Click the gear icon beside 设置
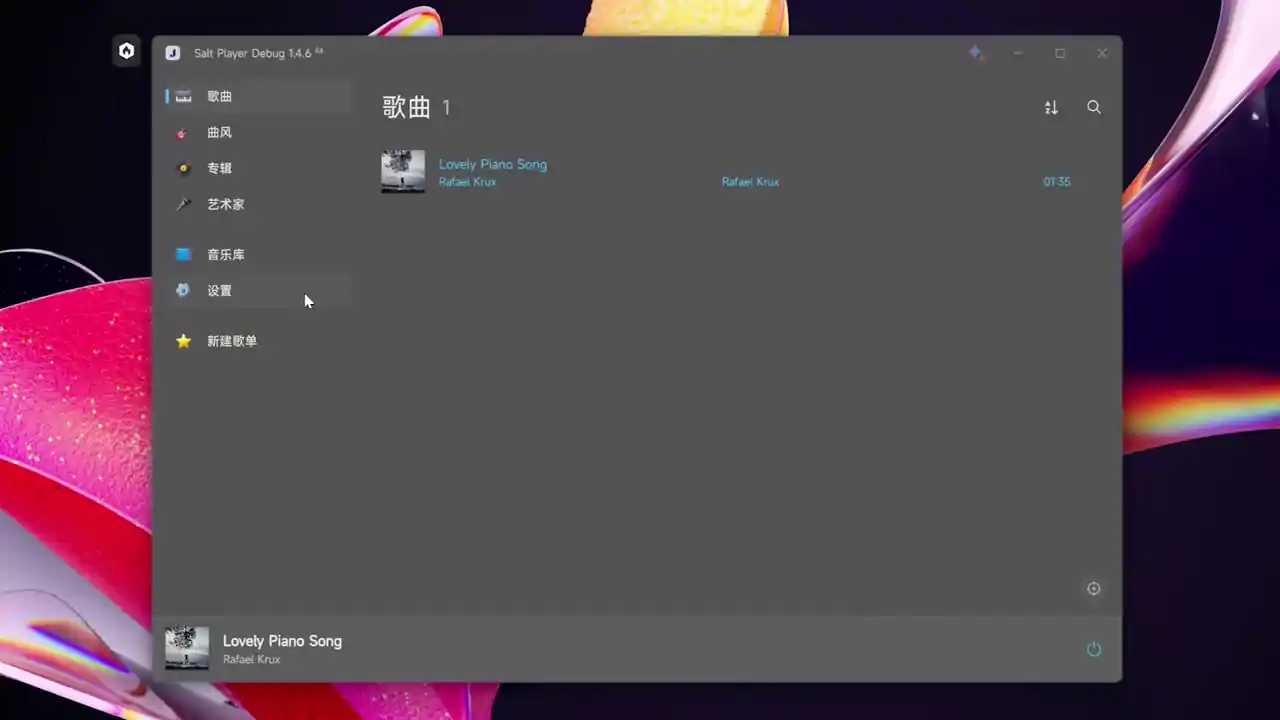 [x=183, y=290]
